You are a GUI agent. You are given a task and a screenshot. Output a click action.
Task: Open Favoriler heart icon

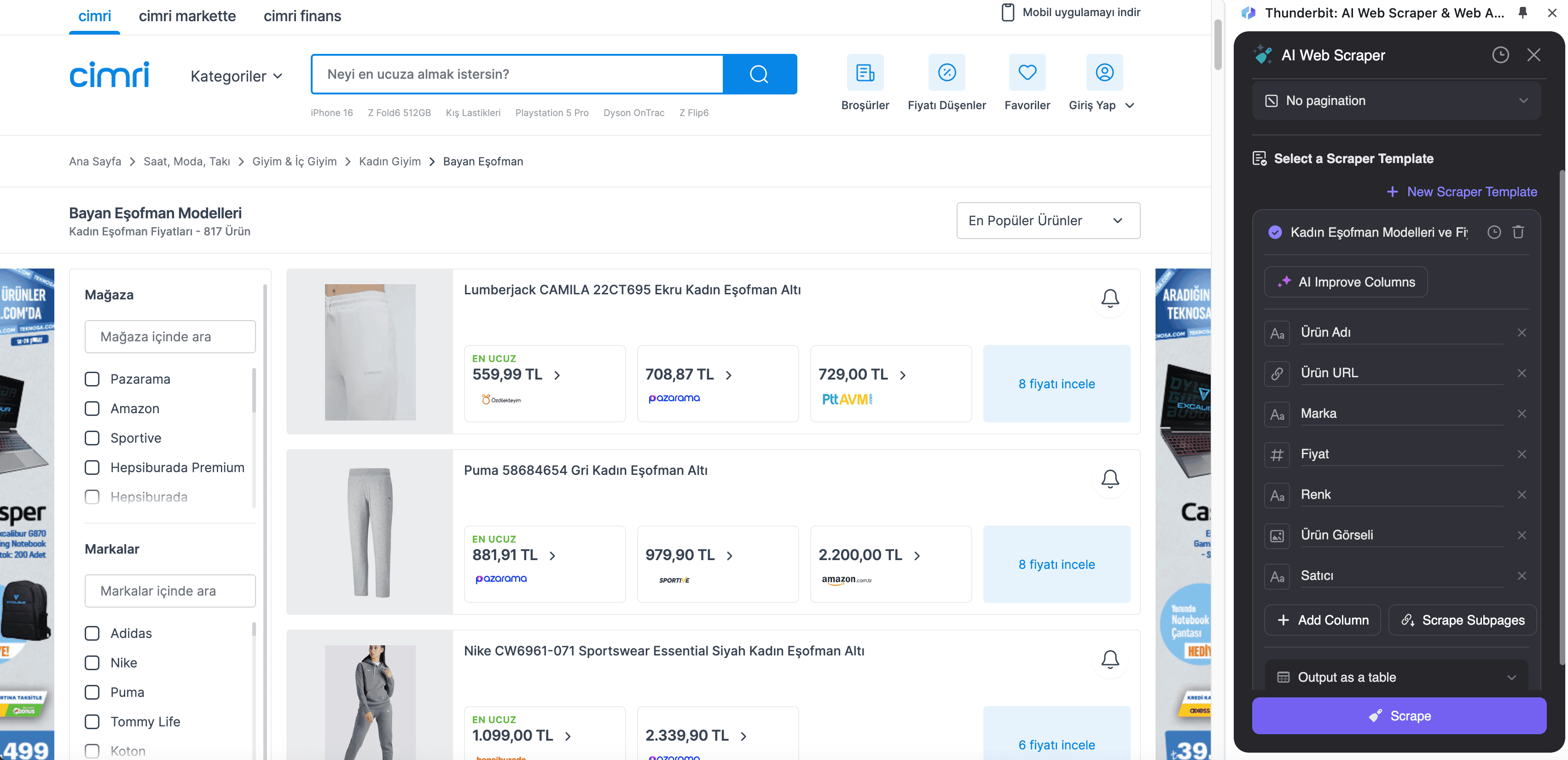tap(1027, 73)
